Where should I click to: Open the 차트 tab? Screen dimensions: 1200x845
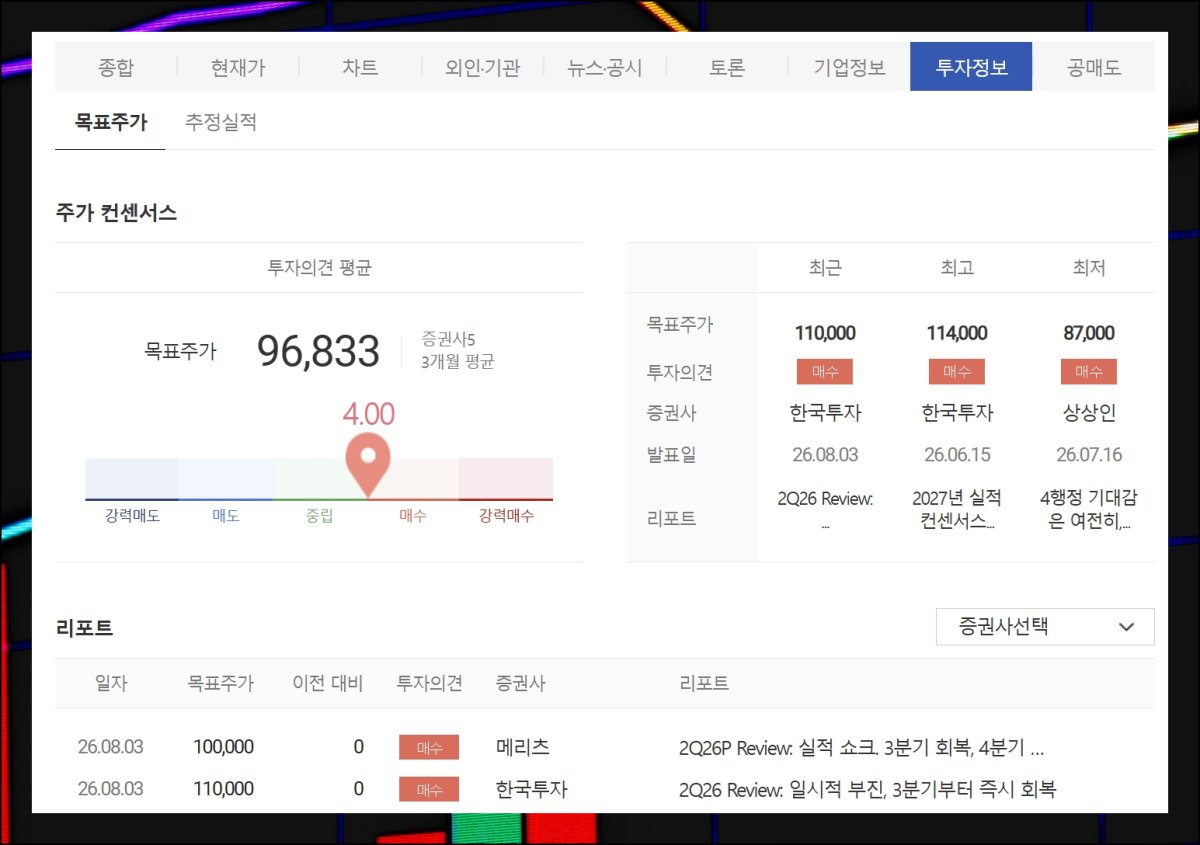[x=360, y=68]
